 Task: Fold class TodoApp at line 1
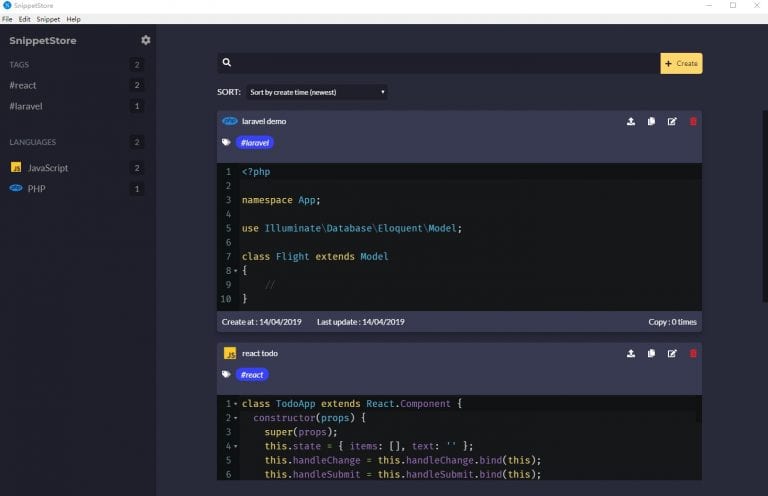pyautogui.click(x=236, y=404)
